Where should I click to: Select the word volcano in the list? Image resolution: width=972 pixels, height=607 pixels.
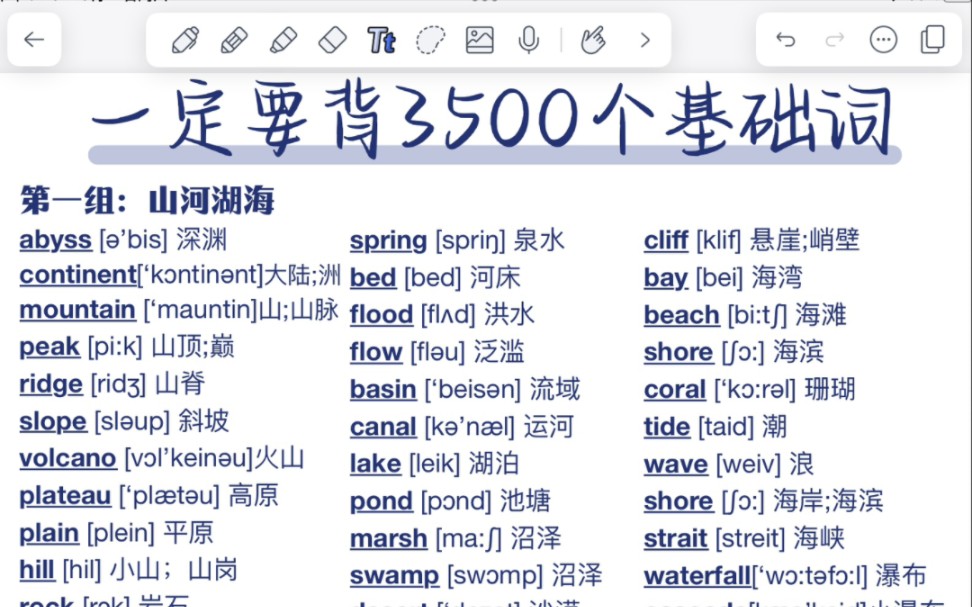pos(66,458)
